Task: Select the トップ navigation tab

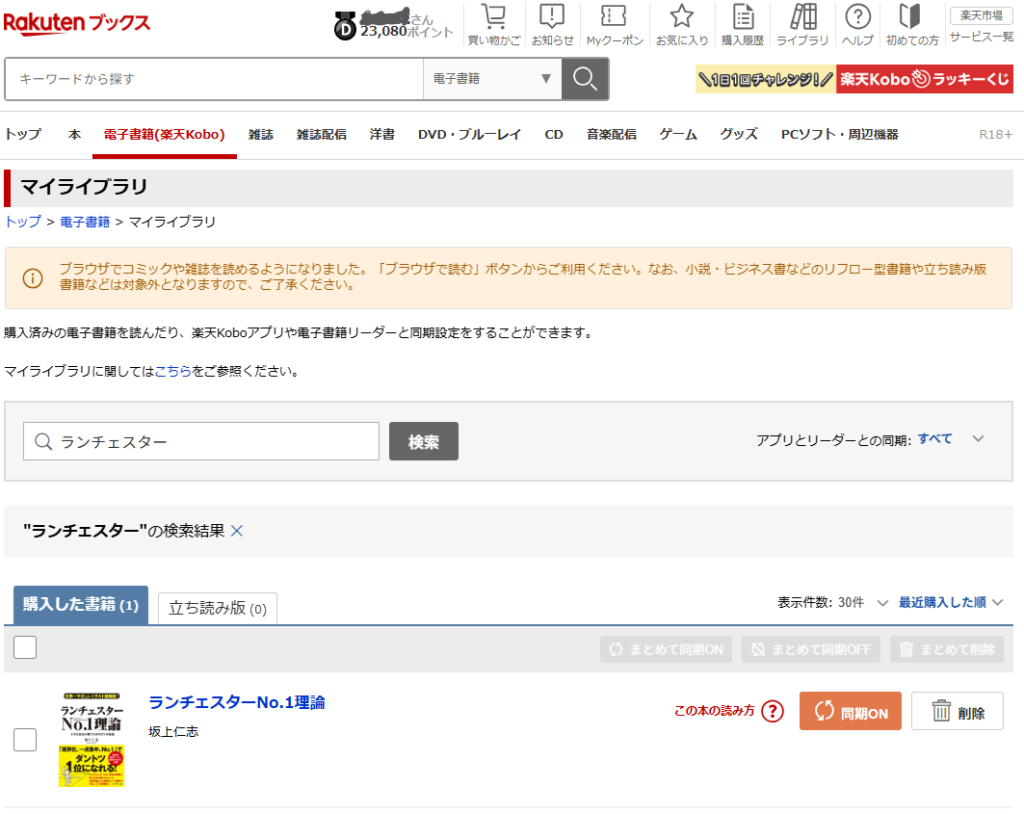Action: [x=23, y=135]
